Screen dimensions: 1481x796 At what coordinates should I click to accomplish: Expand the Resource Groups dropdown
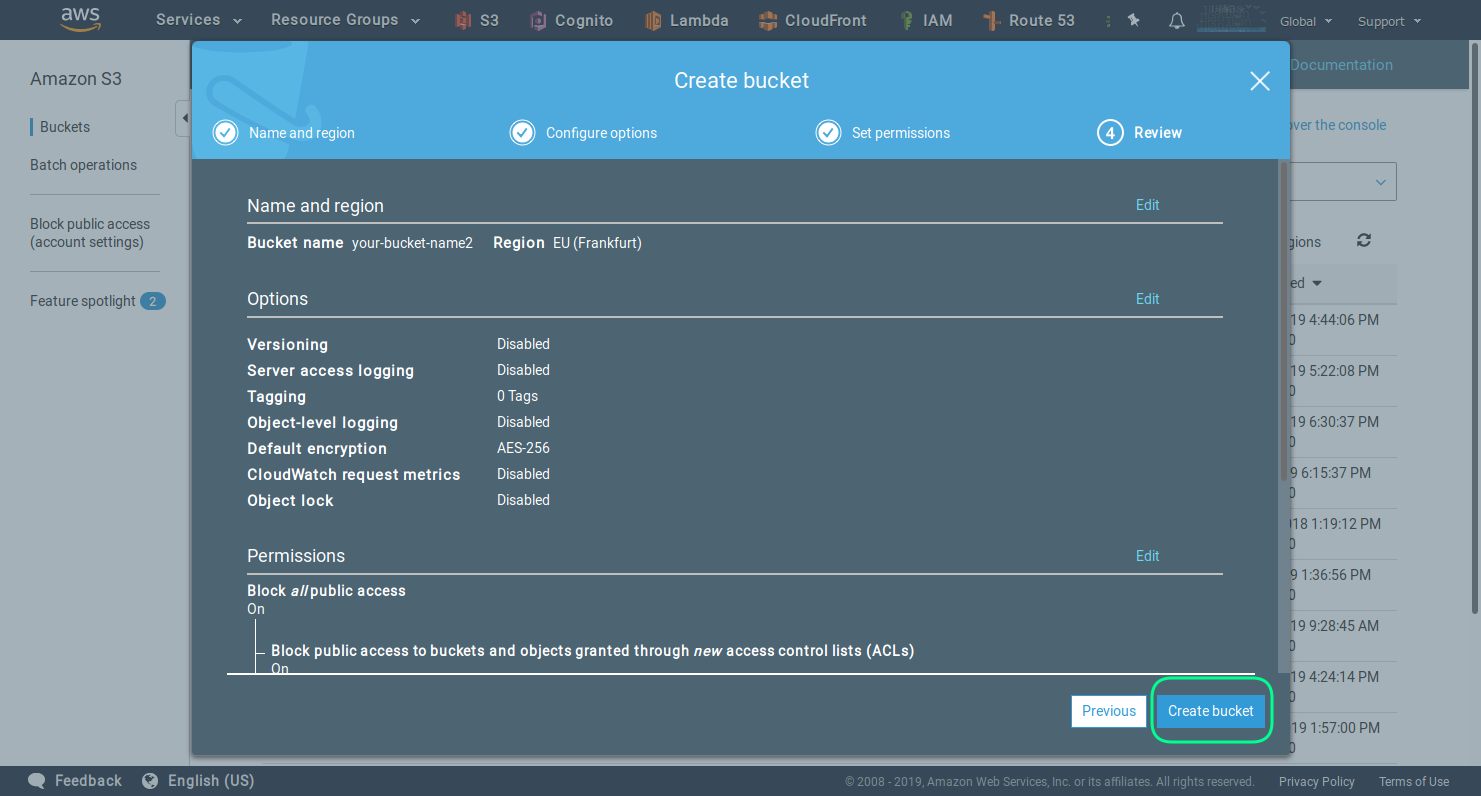point(345,20)
